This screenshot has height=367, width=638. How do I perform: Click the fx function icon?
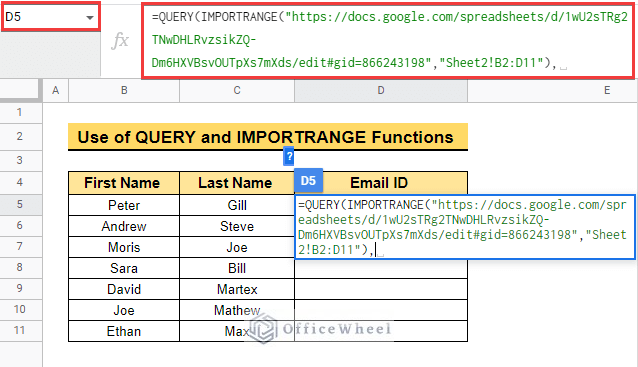tap(120, 41)
